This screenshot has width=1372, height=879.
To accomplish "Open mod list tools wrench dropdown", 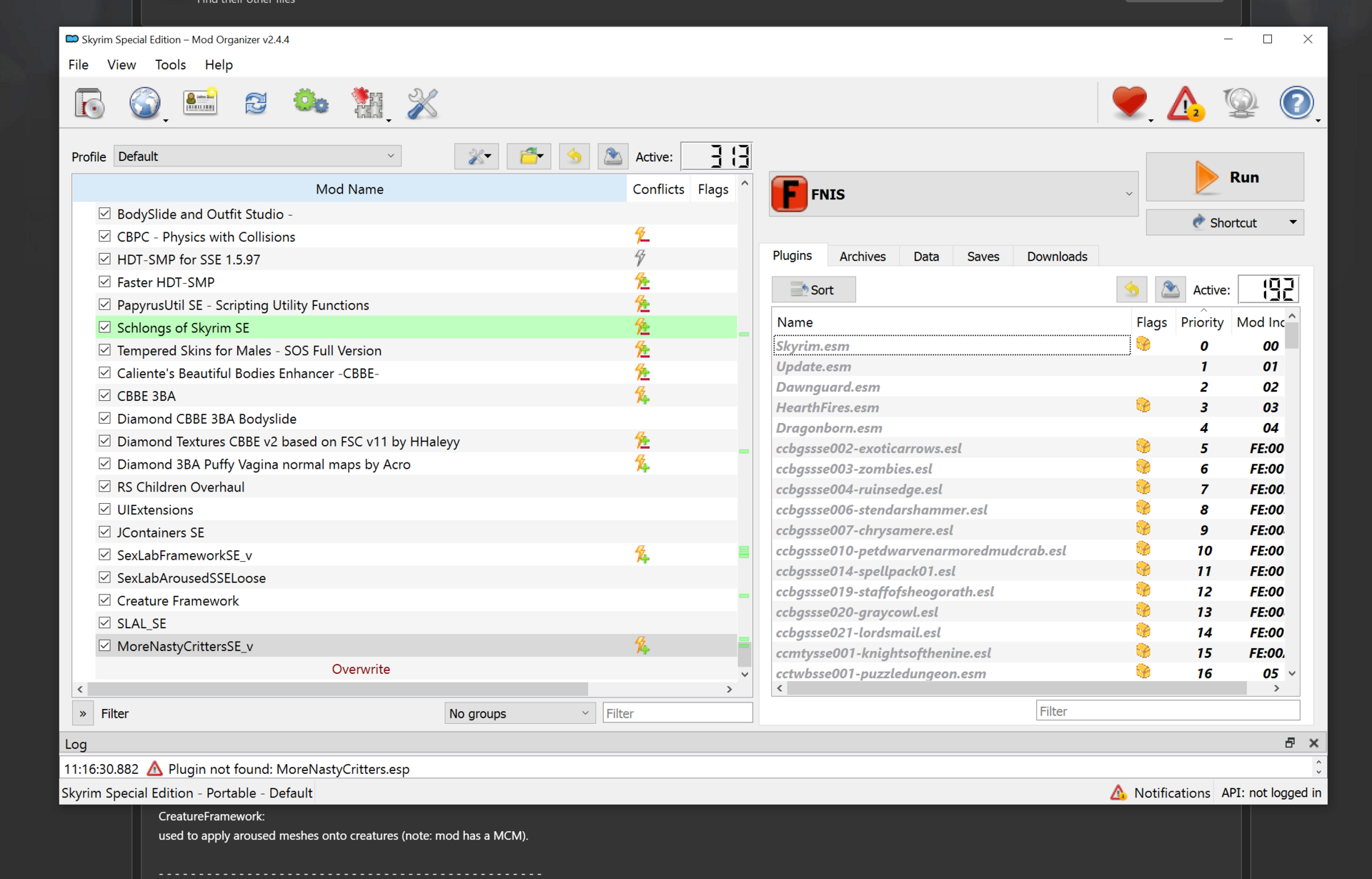I will (477, 157).
